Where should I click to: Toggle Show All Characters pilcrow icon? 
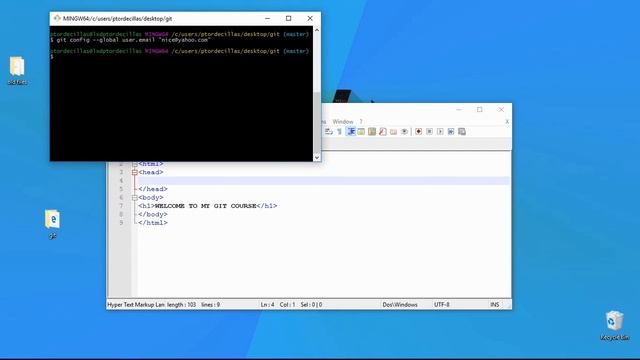point(340,131)
